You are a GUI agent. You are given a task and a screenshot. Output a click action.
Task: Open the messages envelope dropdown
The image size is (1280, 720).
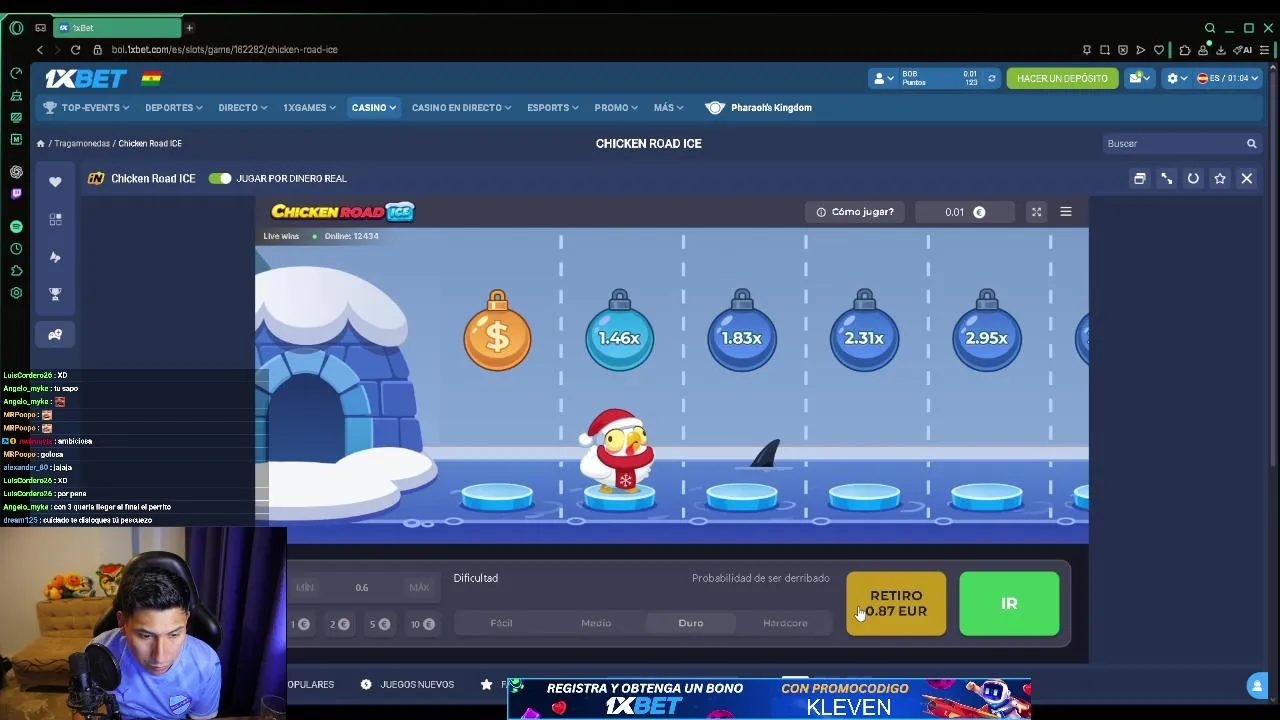point(1140,78)
